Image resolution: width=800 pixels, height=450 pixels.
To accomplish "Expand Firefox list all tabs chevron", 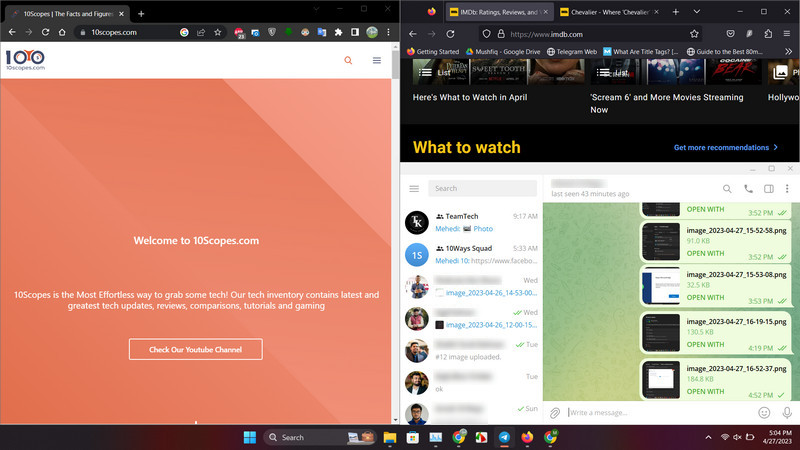I will coord(696,12).
